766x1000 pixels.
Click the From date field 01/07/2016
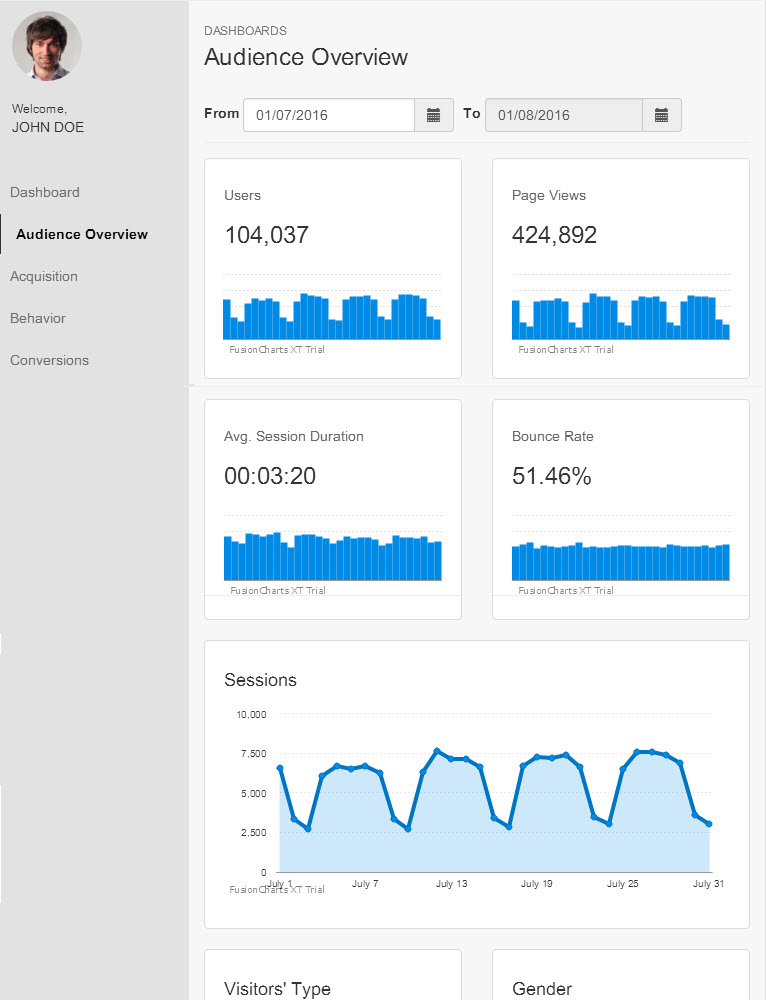(329, 115)
